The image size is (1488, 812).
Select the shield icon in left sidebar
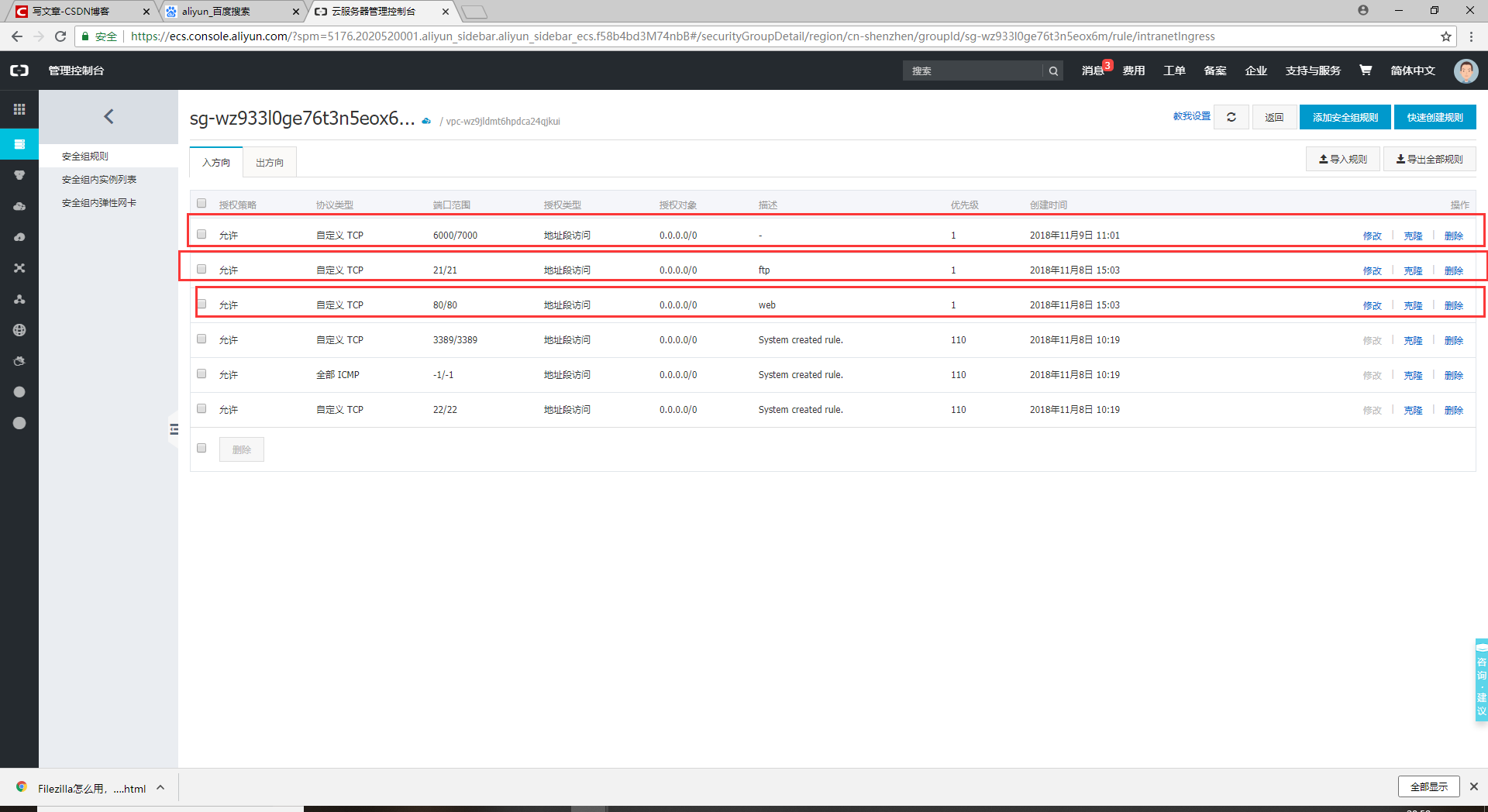19,175
